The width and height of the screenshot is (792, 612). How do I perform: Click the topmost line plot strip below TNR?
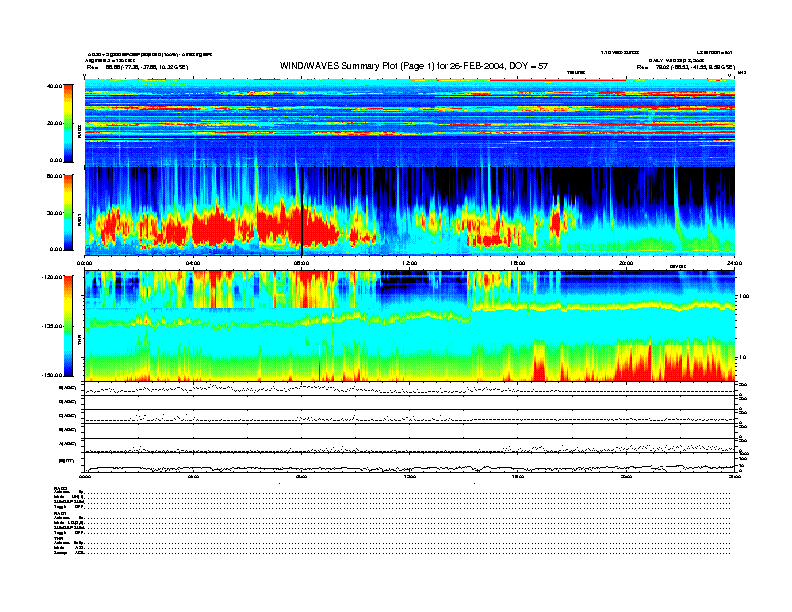point(409,388)
